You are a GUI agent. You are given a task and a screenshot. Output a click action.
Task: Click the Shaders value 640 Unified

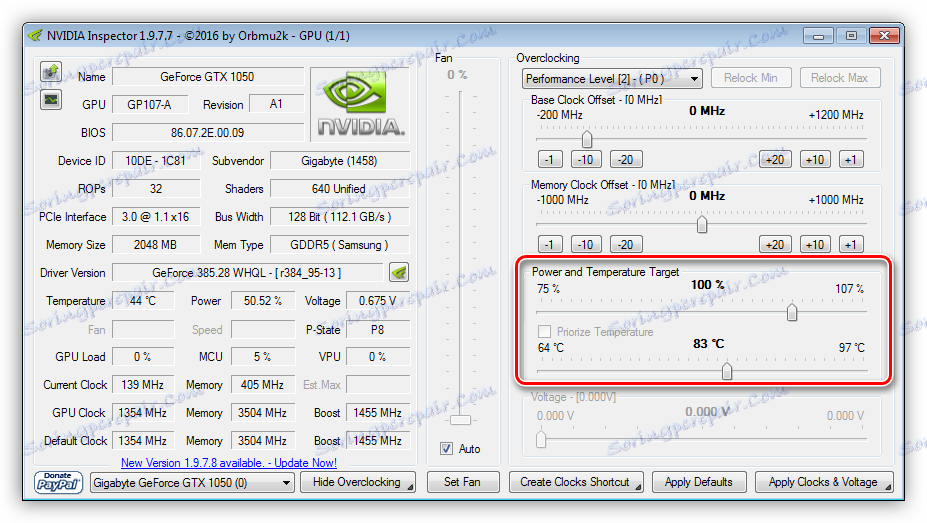click(339, 189)
